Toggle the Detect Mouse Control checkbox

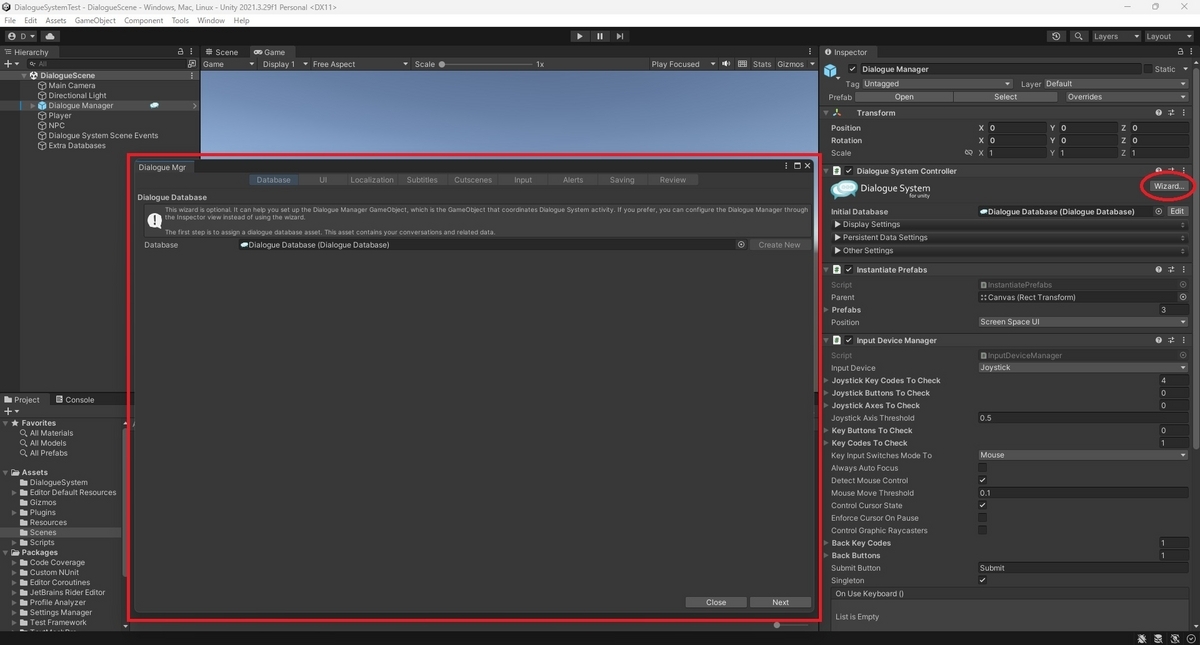click(982, 480)
